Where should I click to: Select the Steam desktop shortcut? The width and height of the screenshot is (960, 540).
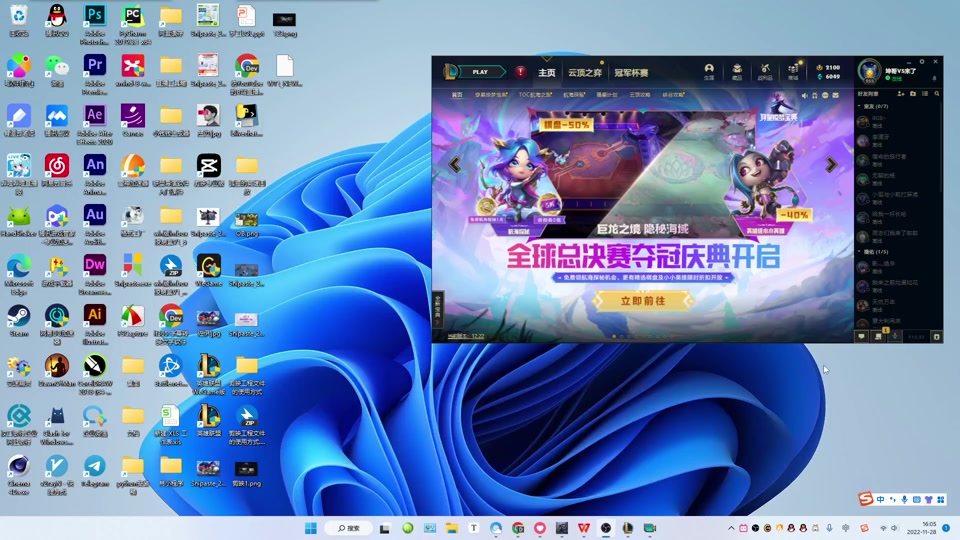point(19,321)
